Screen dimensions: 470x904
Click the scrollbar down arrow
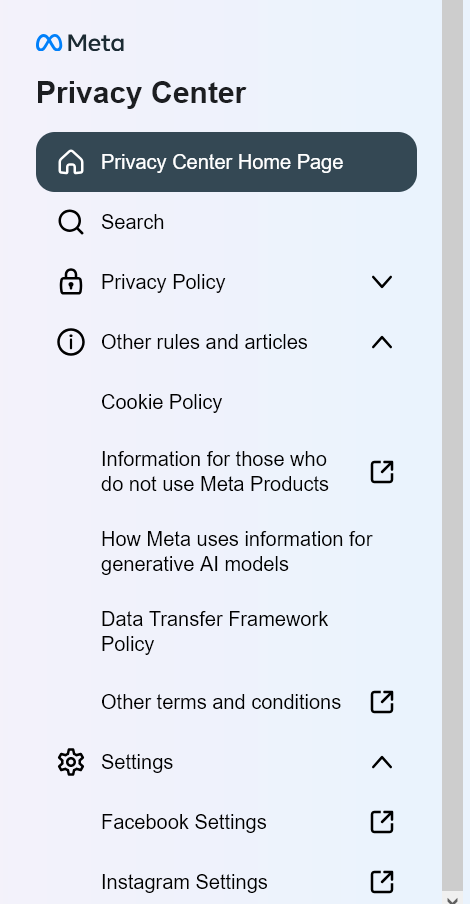(x=453, y=898)
